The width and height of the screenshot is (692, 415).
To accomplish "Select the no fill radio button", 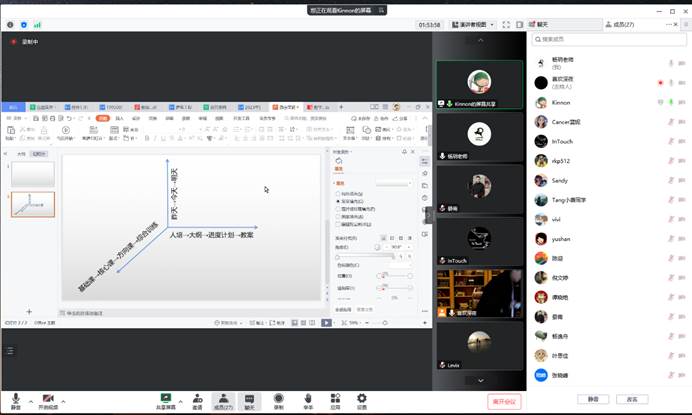I will coord(339,193).
